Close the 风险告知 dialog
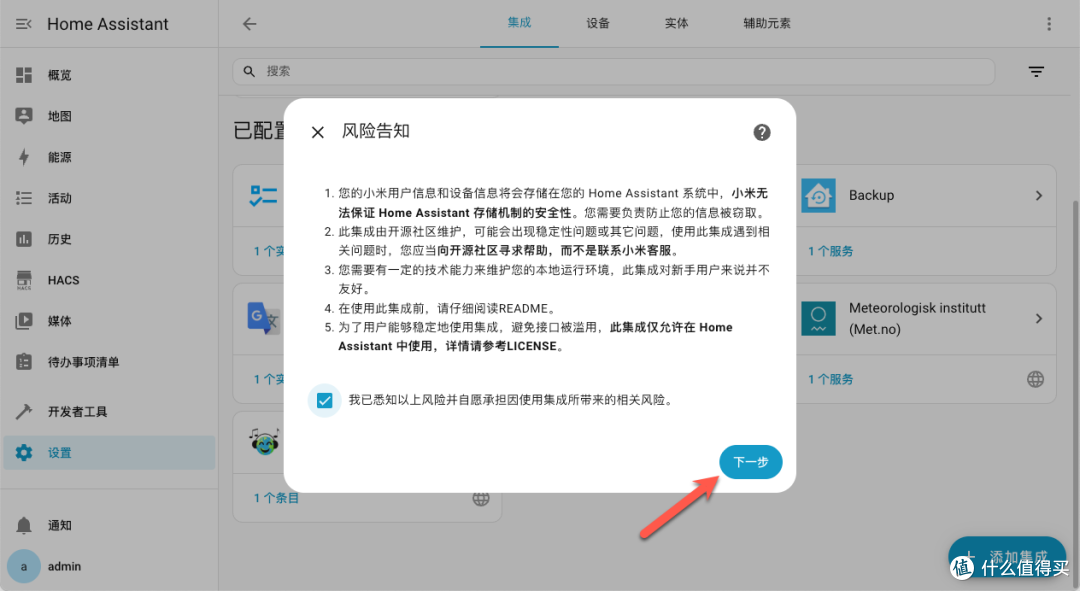Image resolution: width=1080 pixels, height=591 pixels. click(x=318, y=132)
